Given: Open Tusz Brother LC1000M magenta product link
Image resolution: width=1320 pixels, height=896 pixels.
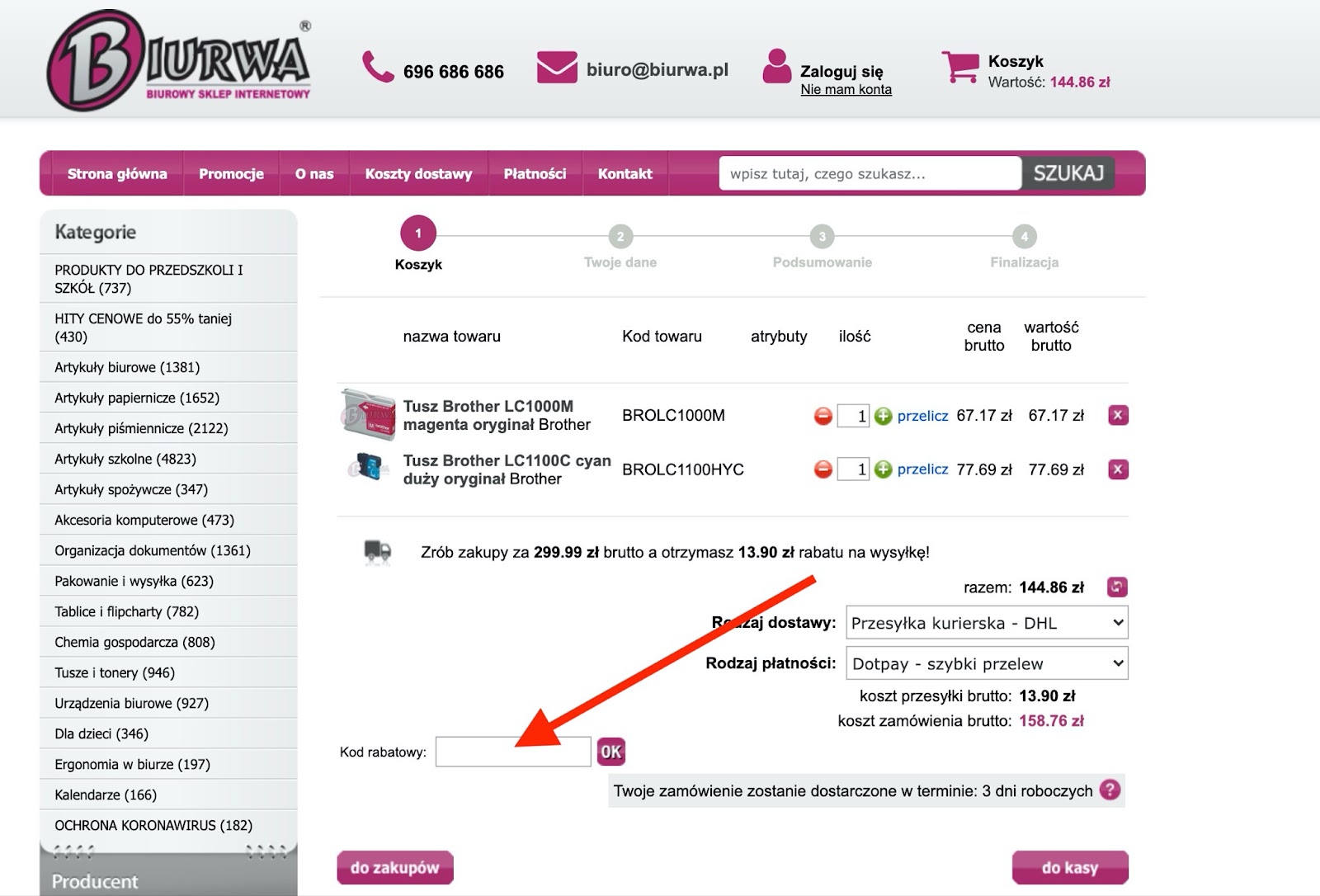Looking at the screenshot, I should pyautogui.click(x=497, y=415).
